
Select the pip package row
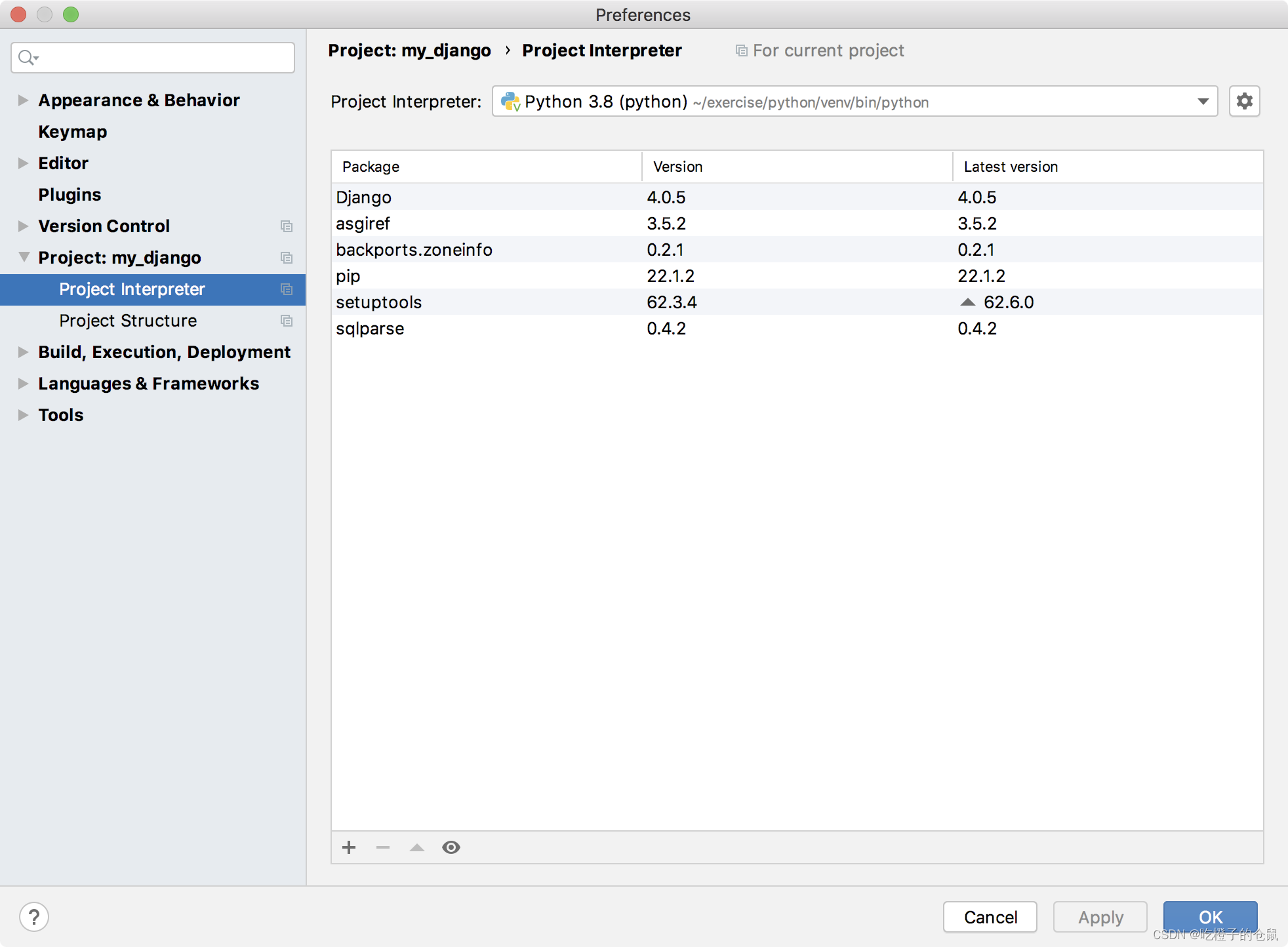pos(797,276)
